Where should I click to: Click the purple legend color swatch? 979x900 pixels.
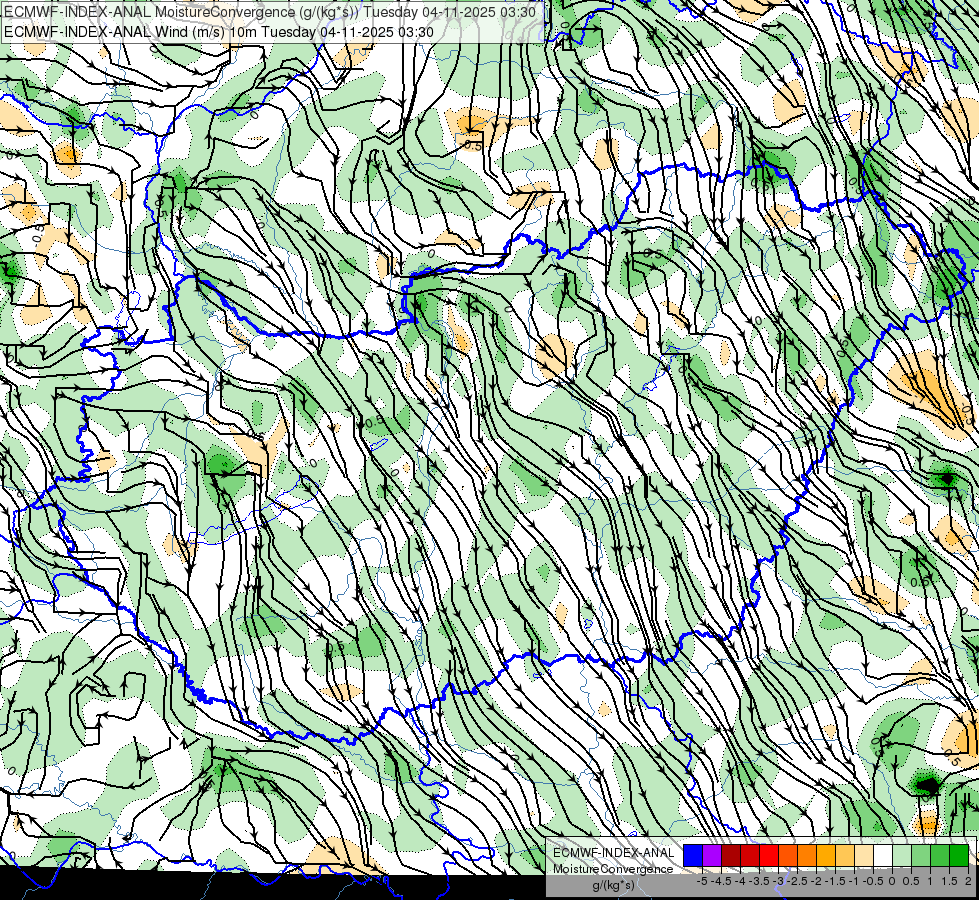(x=712, y=856)
